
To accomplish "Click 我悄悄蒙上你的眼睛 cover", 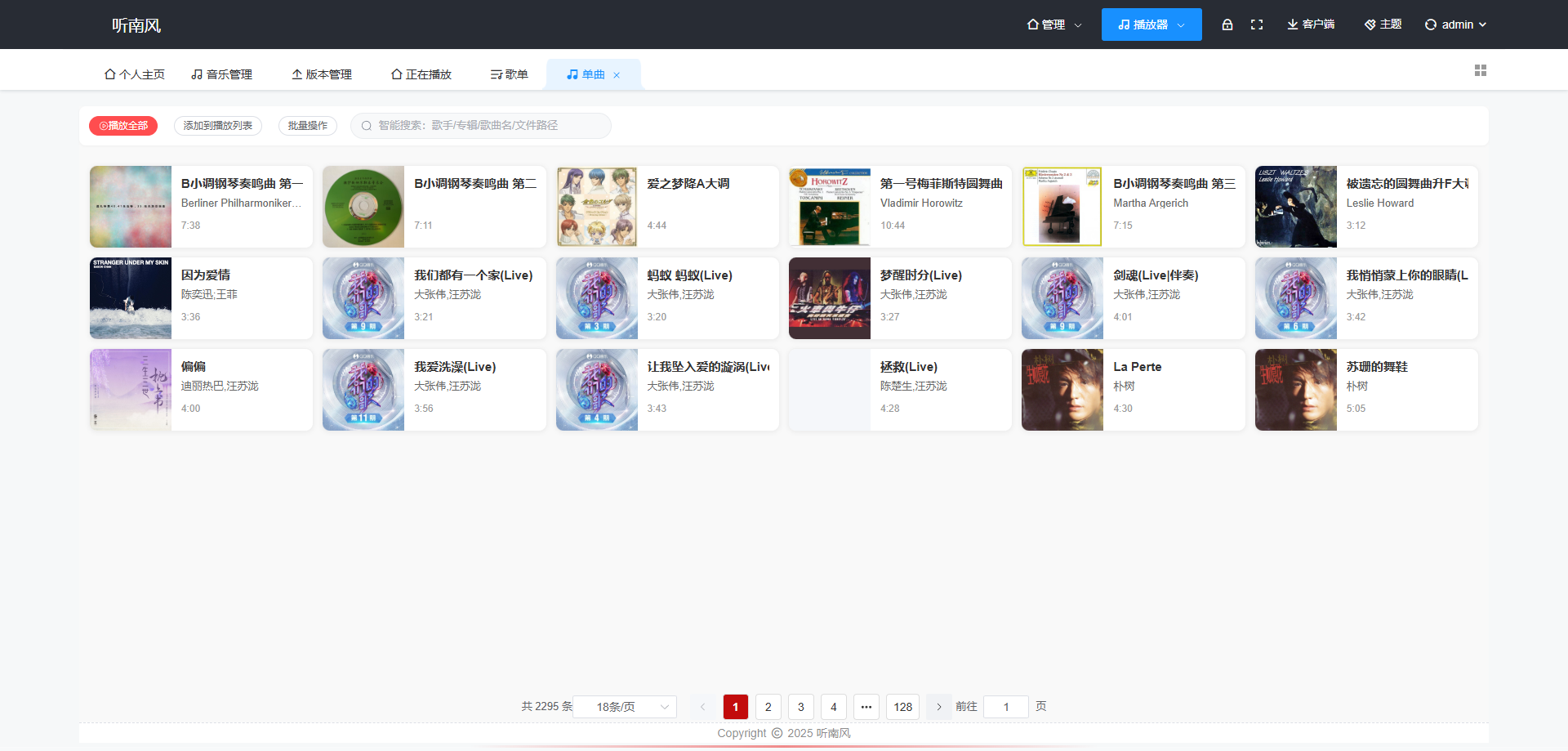I will click(x=1296, y=298).
